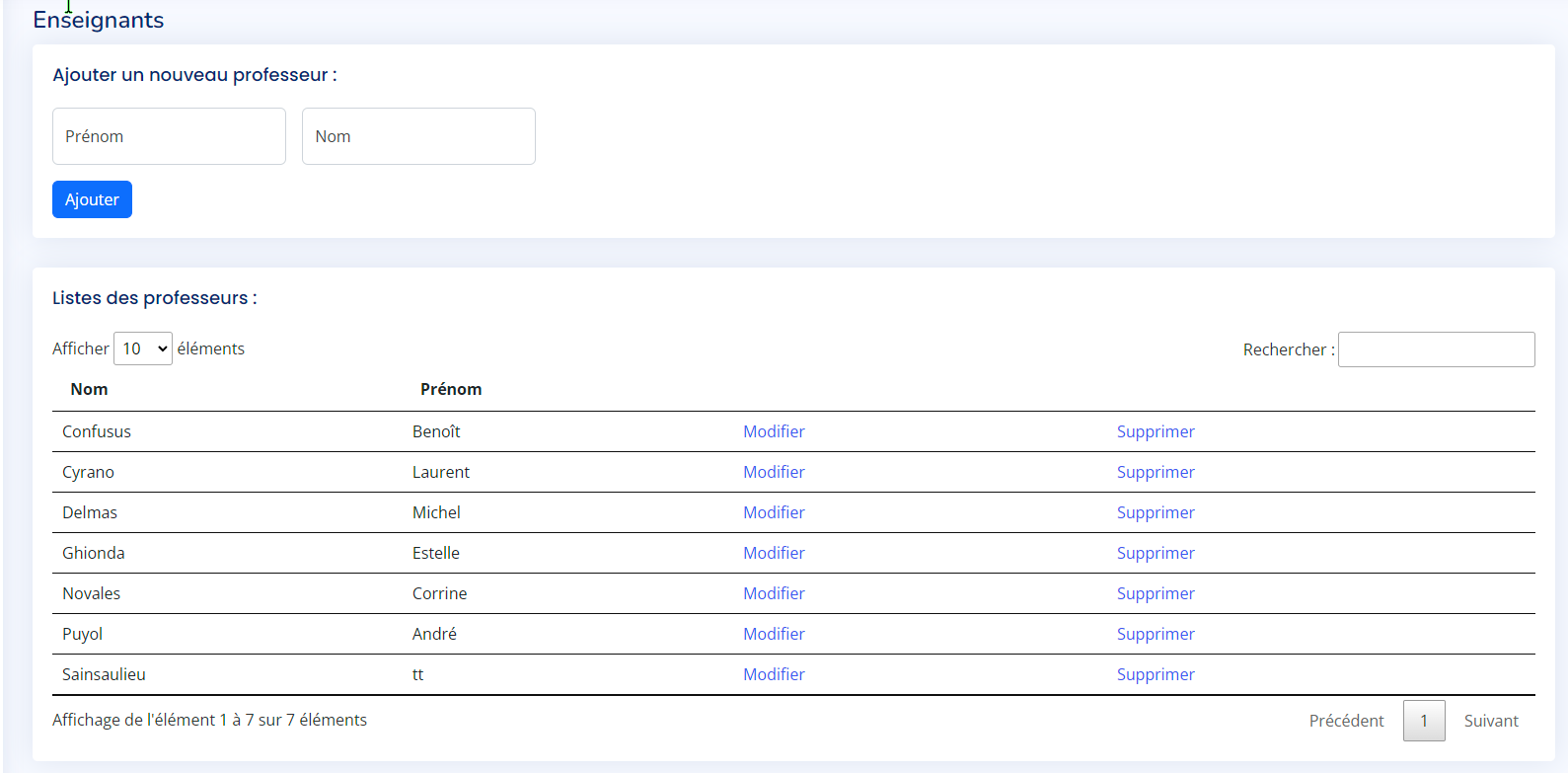Image resolution: width=1568 pixels, height=773 pixels.
Task: Modify the Confusus Benoît entry
Action: click(x=774, y=431)
